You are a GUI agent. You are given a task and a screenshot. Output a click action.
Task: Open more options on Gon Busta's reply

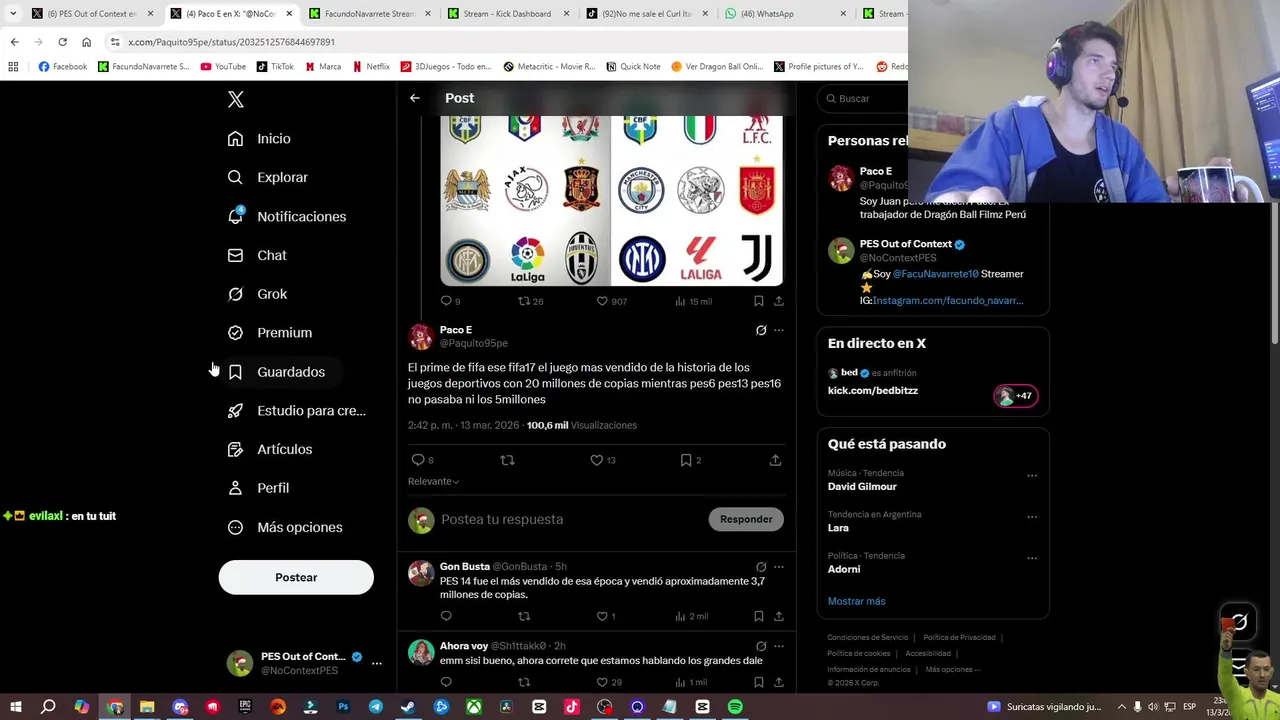coord(779,567)
